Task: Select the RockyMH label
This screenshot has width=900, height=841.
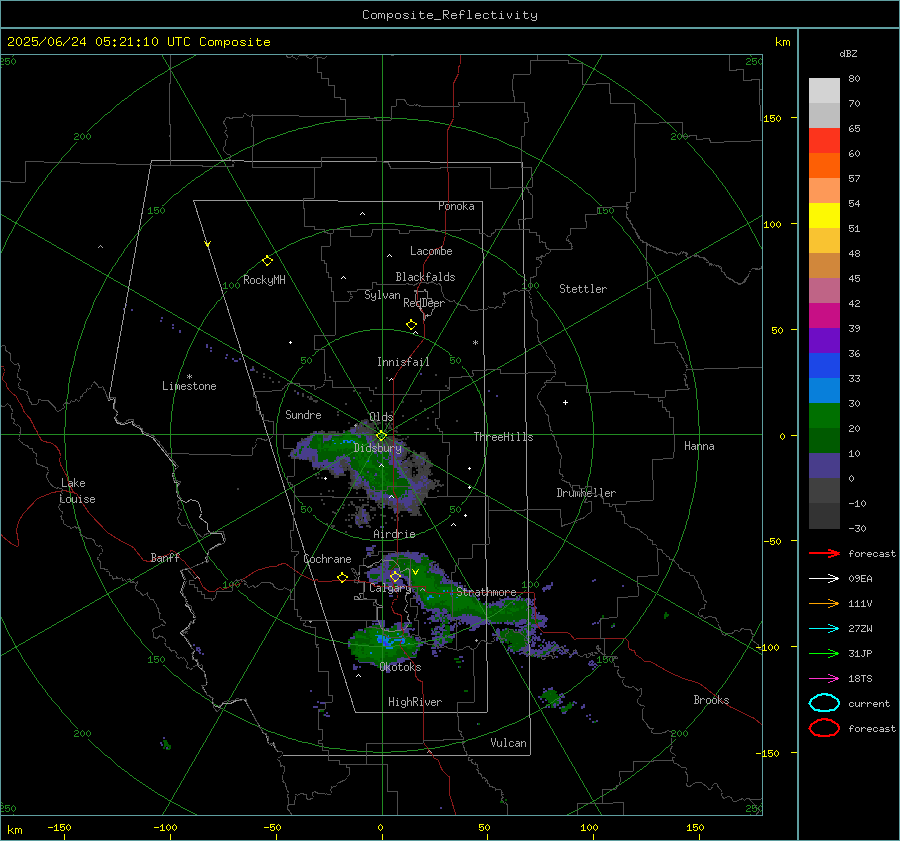Action: (264, 280)
